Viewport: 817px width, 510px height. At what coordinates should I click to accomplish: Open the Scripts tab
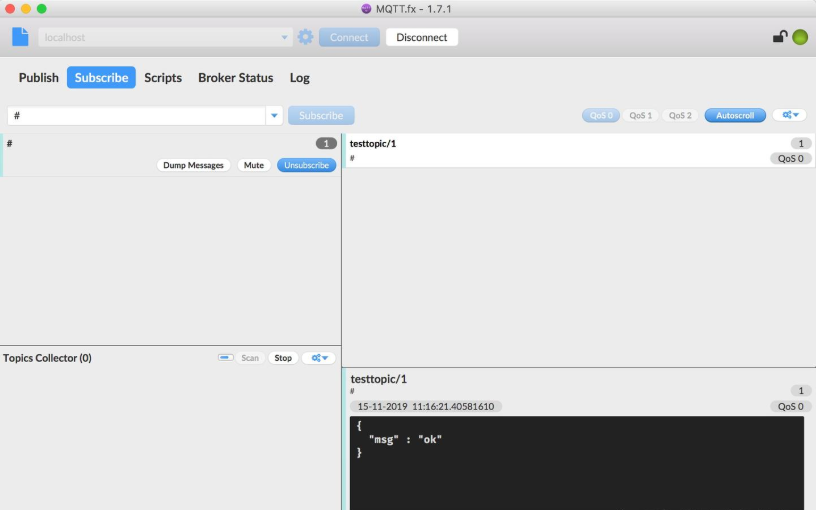pyautogui.click(x=163, y=78)
